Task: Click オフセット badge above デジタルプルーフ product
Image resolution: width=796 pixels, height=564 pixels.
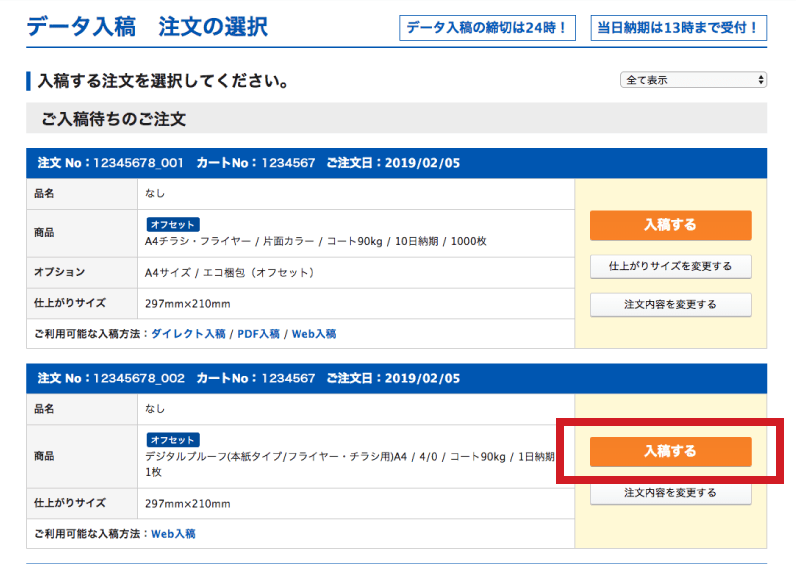Action: tap(173, 440)
